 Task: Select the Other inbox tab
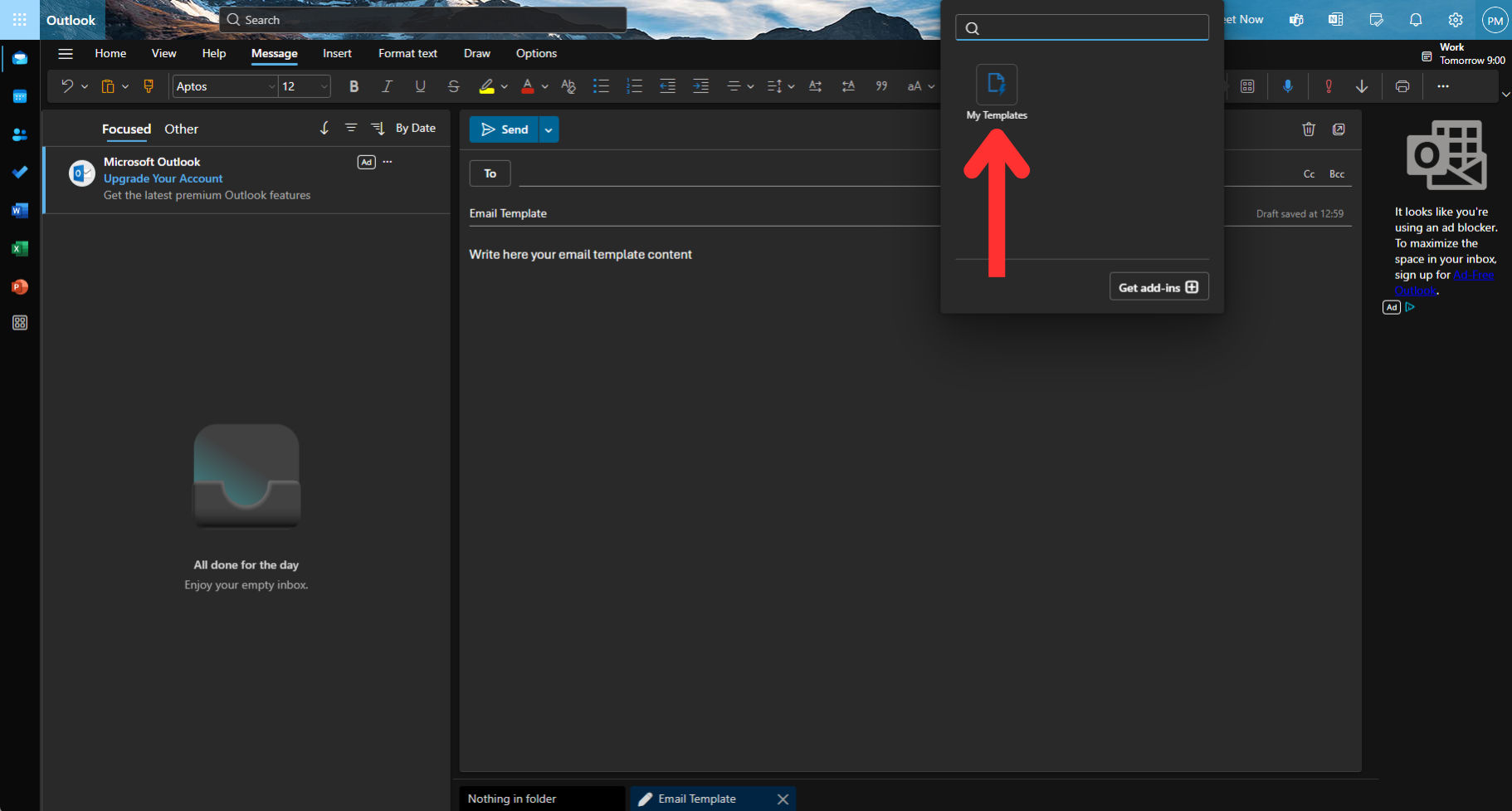point(181,129)
